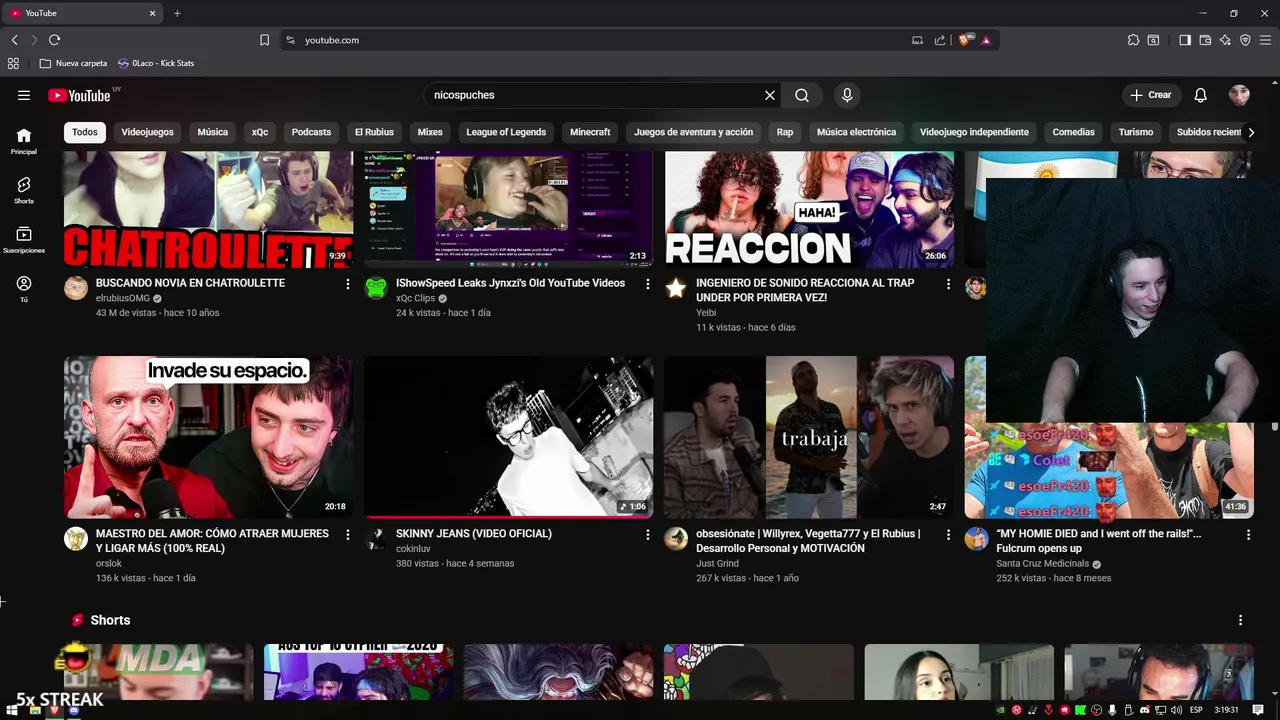The image size is (1280, 720).
Task: Clear the search box with the X
Action: click(x=770, y=95)
